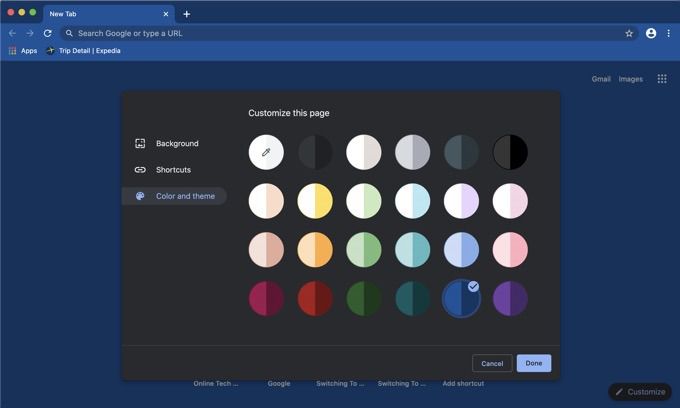Choose the dark grey theme swatch
The height and width of the screenshot is (408, 680).
click(x=315, y=152)
